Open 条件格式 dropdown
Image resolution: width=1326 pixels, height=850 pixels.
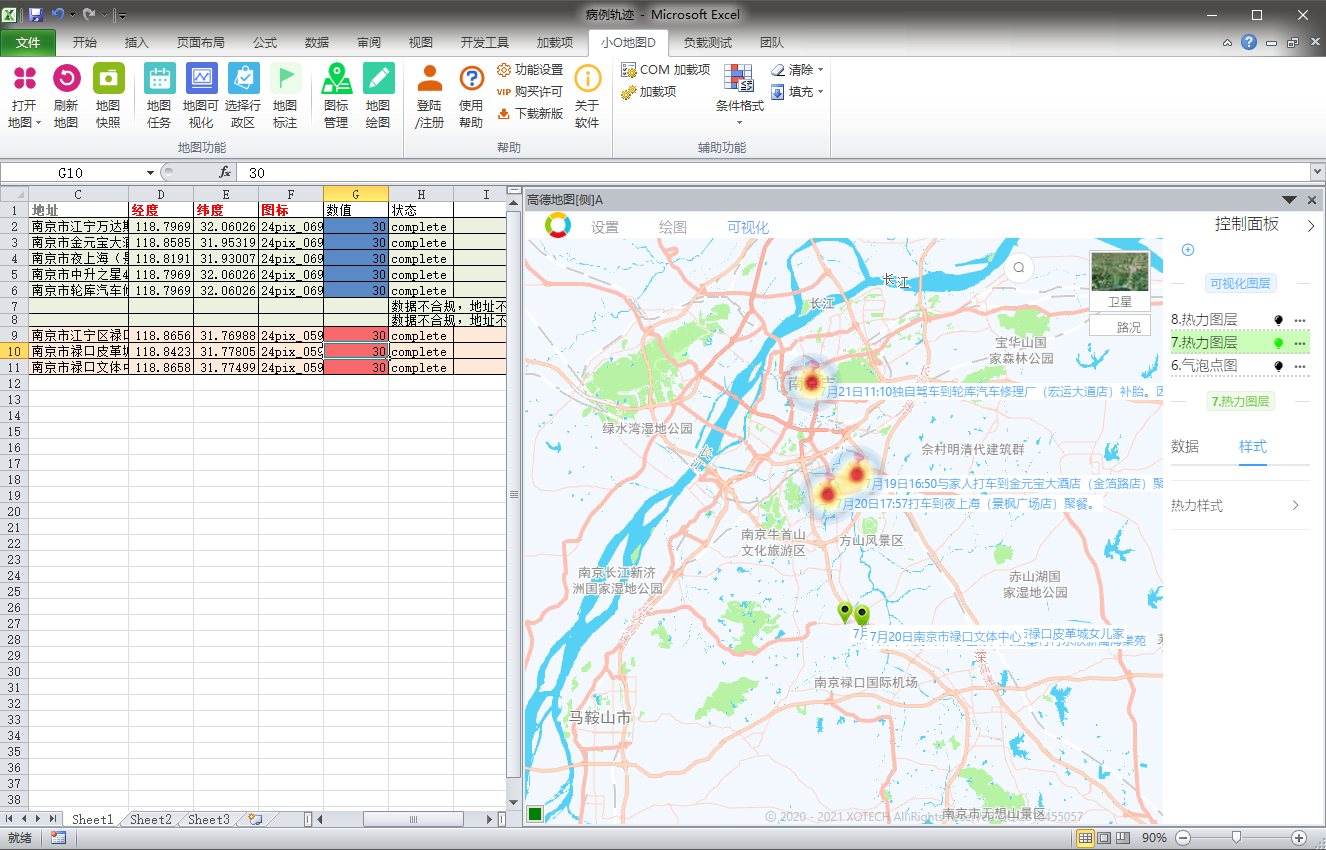(739, 96)
